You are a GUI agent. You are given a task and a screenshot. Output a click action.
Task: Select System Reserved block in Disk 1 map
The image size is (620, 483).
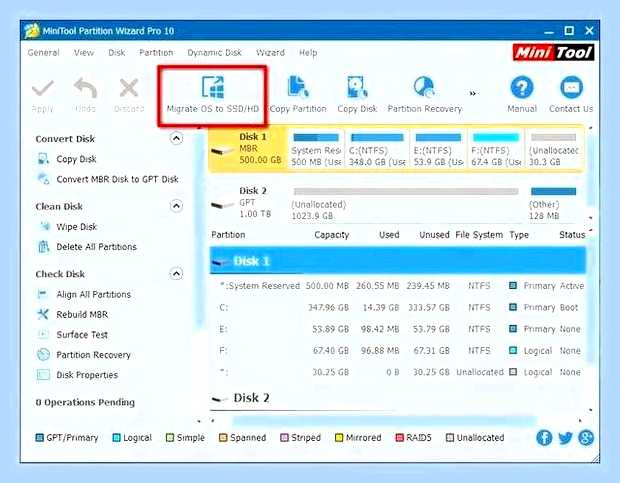316,149
